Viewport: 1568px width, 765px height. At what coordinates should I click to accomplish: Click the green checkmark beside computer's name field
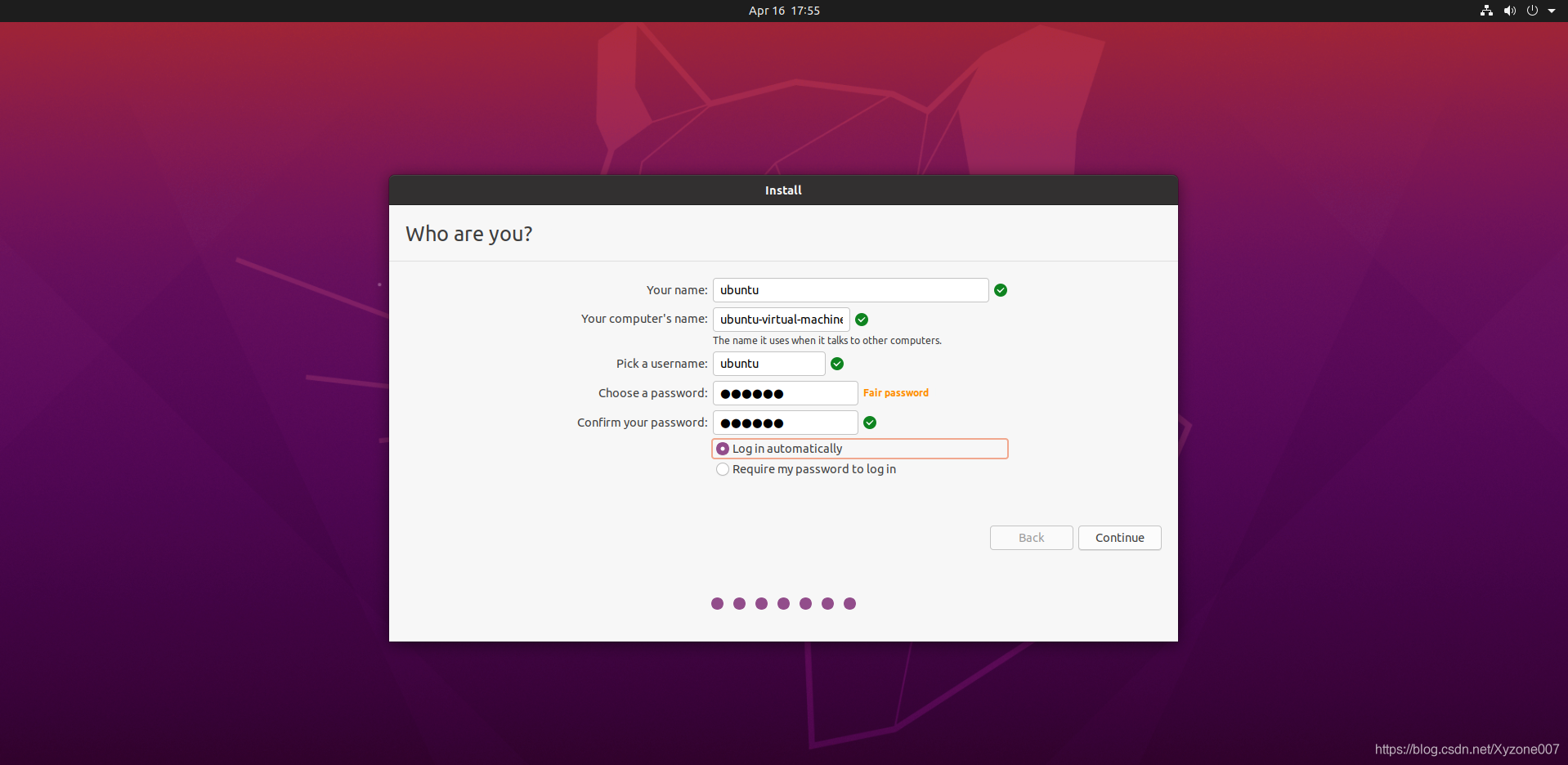click(862, 320)
